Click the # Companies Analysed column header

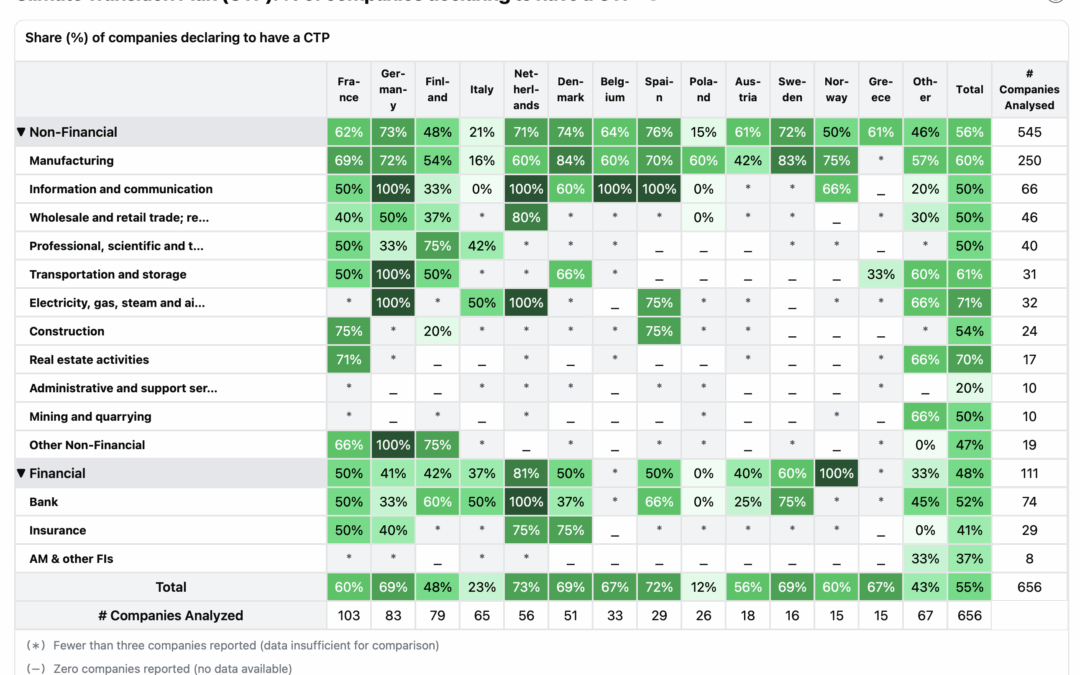(1029, 89)
